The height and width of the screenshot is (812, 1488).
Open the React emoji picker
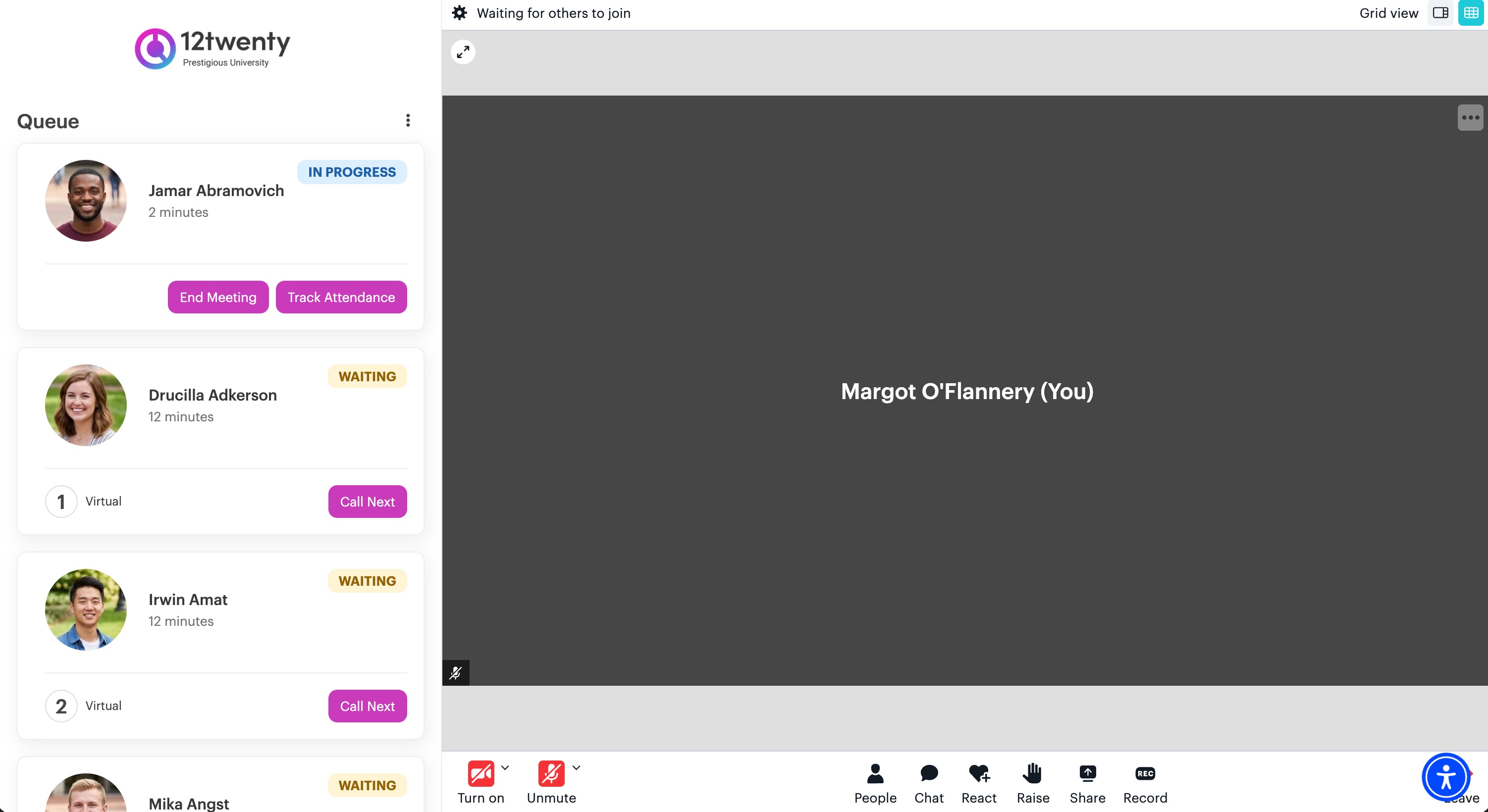point(978,783)
